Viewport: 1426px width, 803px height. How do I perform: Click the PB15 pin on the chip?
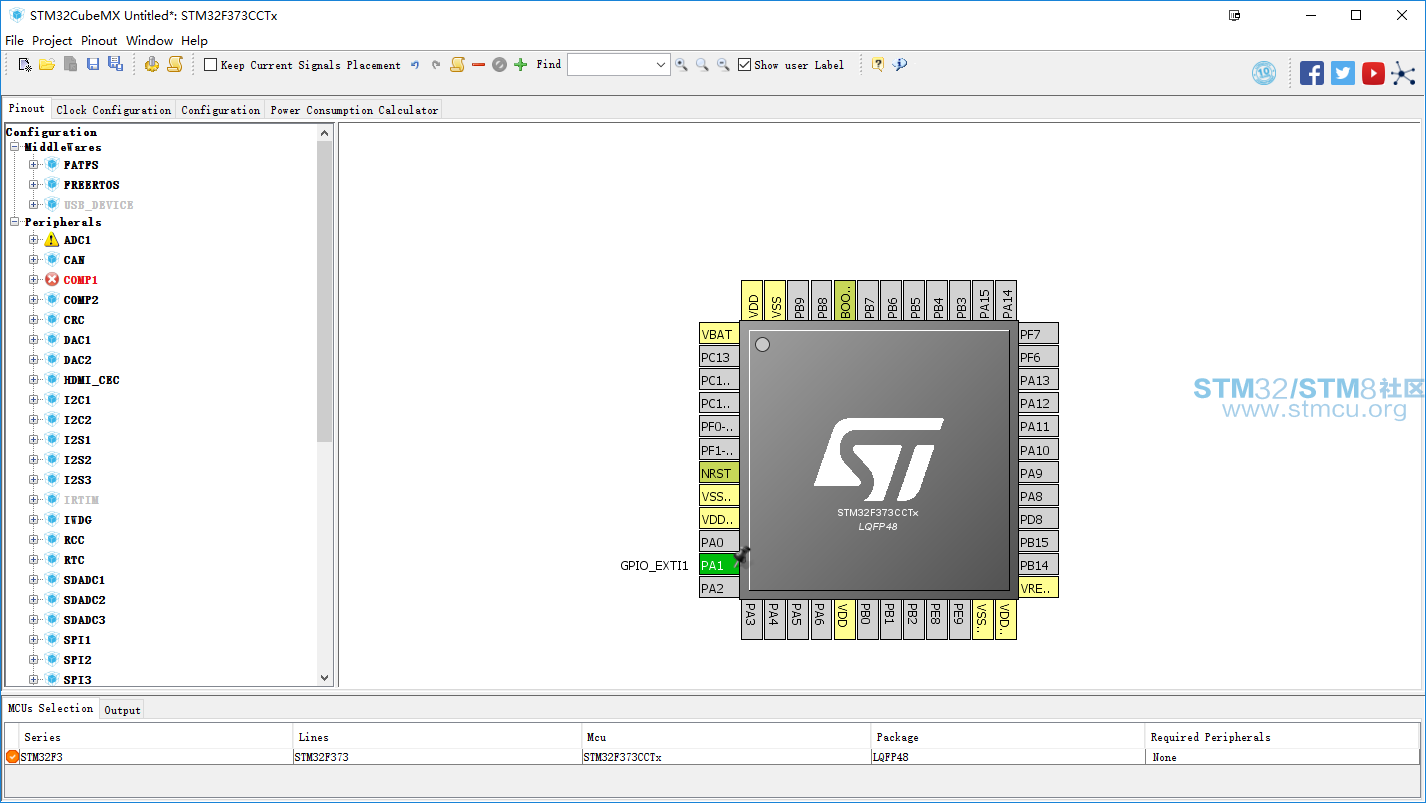coord(1038,542)
